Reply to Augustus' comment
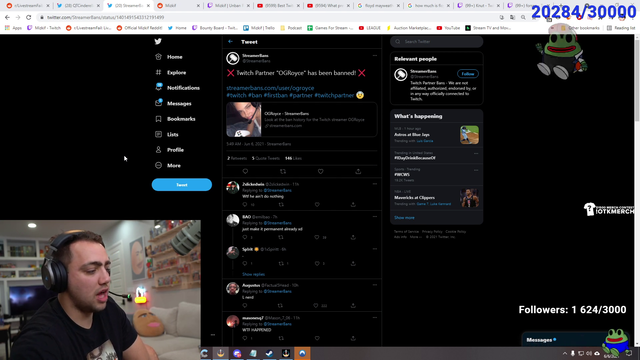Screen dimensions: 640x360 245,305
